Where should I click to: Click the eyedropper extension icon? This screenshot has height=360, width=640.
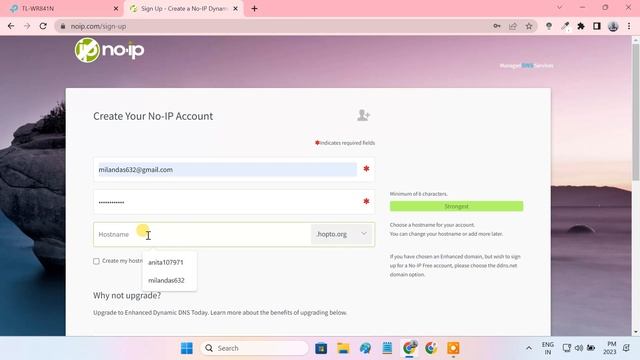(565, 26)
